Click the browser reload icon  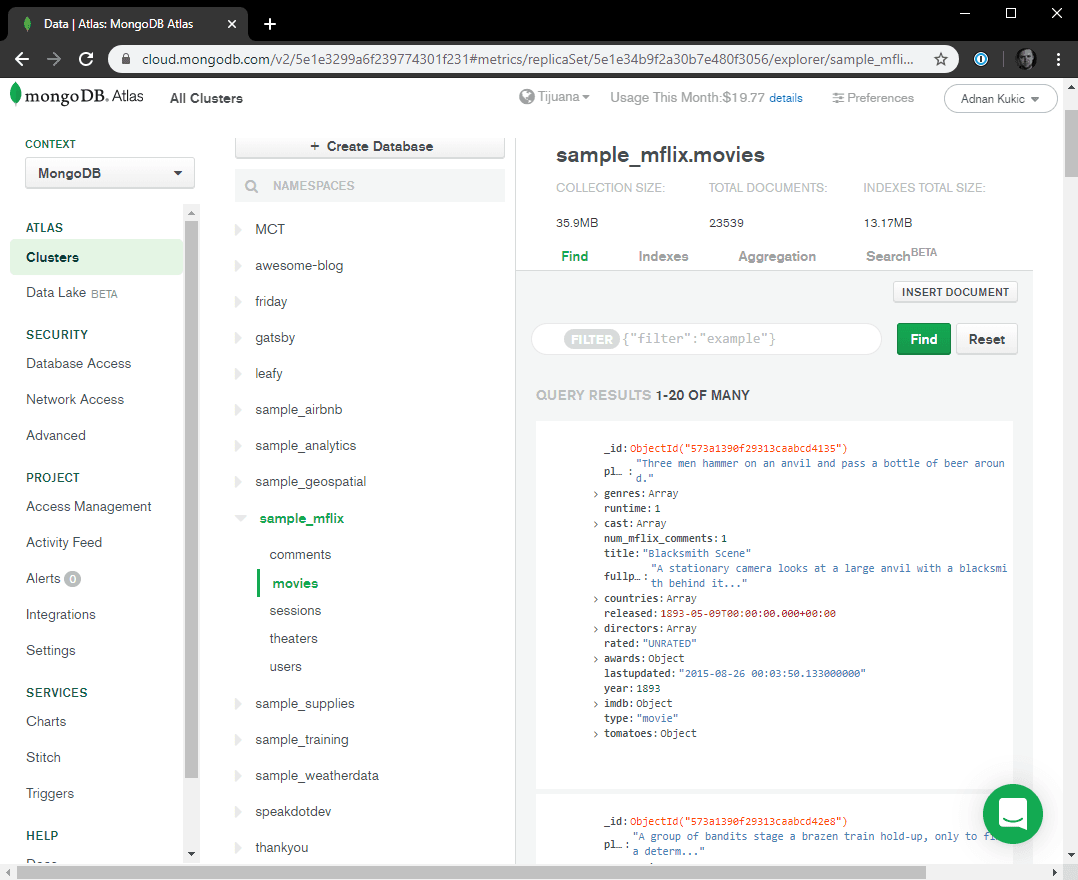(86, 59)
